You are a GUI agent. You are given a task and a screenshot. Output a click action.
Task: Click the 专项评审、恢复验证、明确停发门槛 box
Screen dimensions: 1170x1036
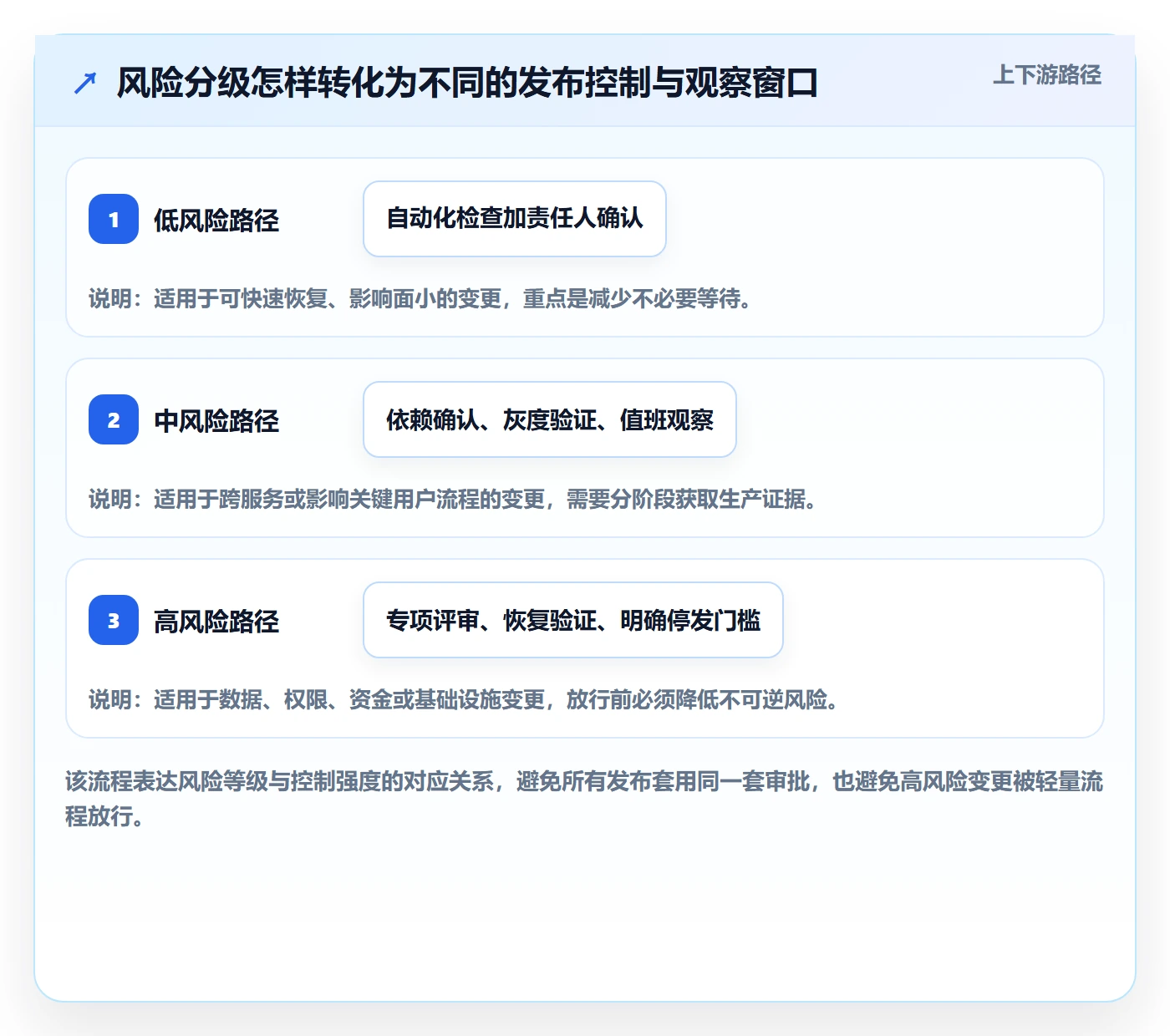[x=573, y=620]
